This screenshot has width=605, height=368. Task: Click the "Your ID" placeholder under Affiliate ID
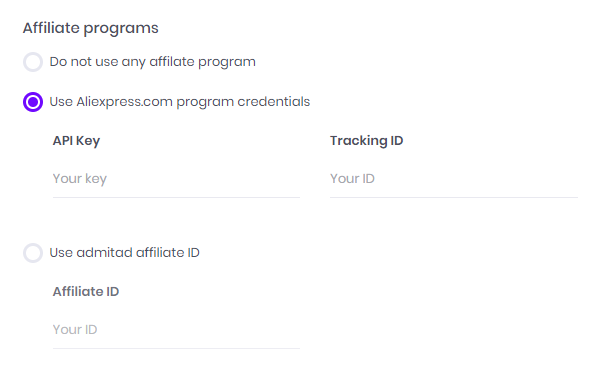[75, 329]
